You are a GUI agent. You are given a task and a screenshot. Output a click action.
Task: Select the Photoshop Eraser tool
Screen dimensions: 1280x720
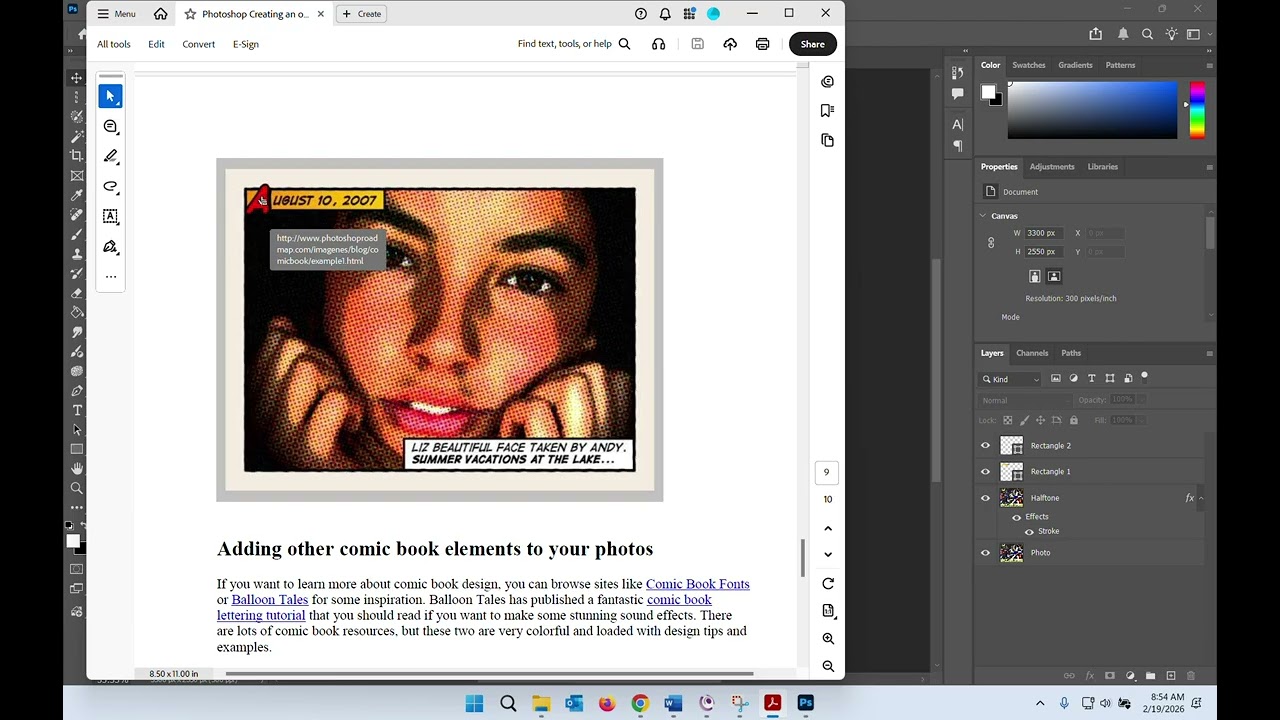pos(77,293)
